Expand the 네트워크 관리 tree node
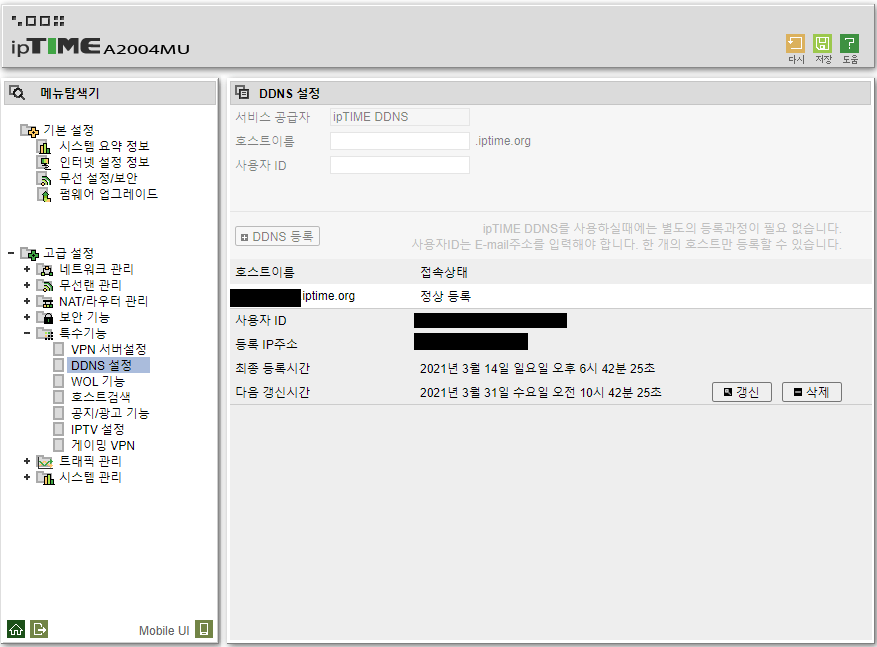The image size is (877, 647). (x=27, y=269)
